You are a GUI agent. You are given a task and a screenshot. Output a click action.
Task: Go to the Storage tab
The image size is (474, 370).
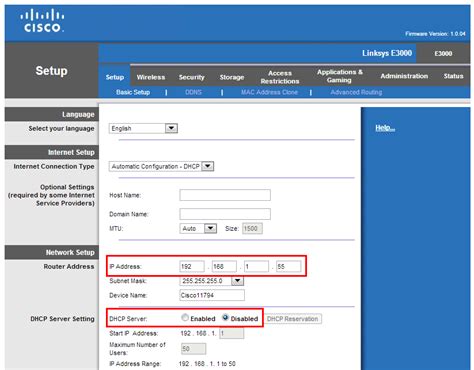click(x=232, y=77)
